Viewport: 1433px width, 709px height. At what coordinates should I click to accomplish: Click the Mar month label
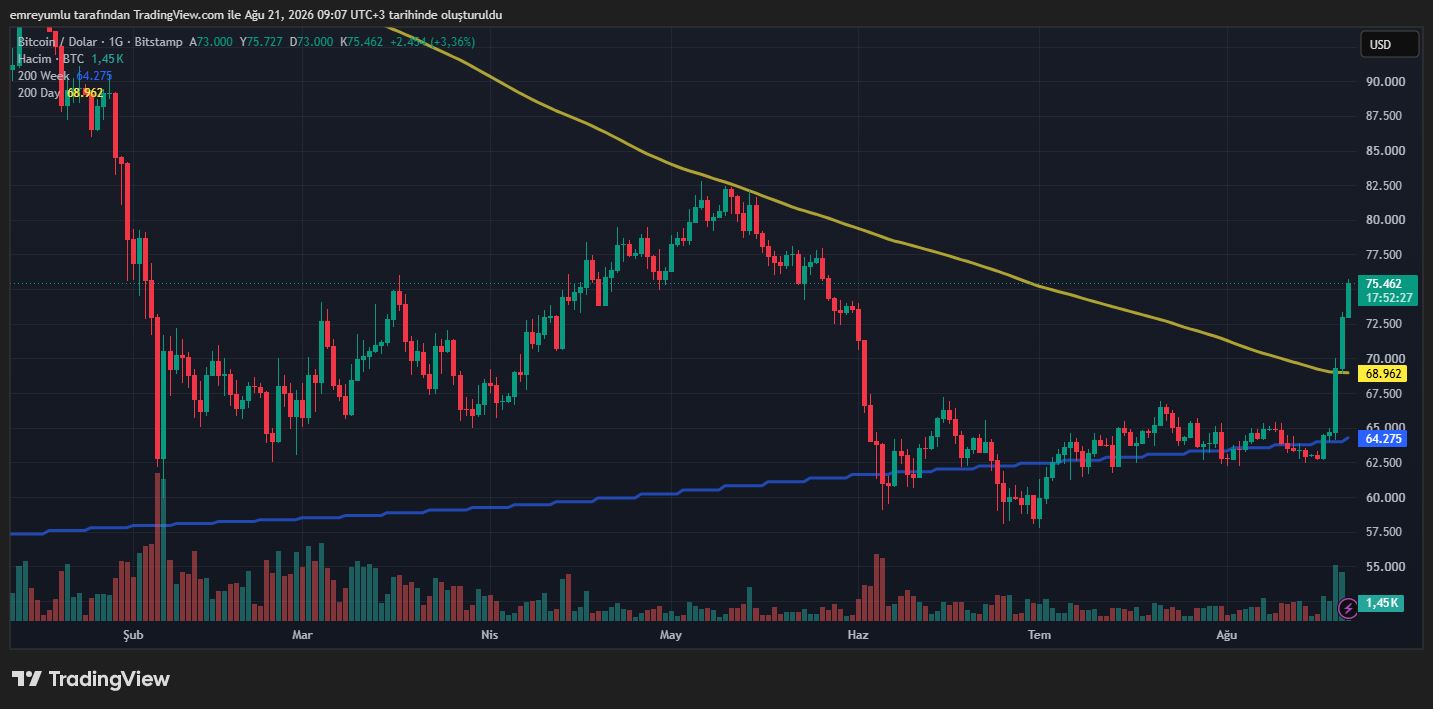pyautogui.click(x=302, y=635)
